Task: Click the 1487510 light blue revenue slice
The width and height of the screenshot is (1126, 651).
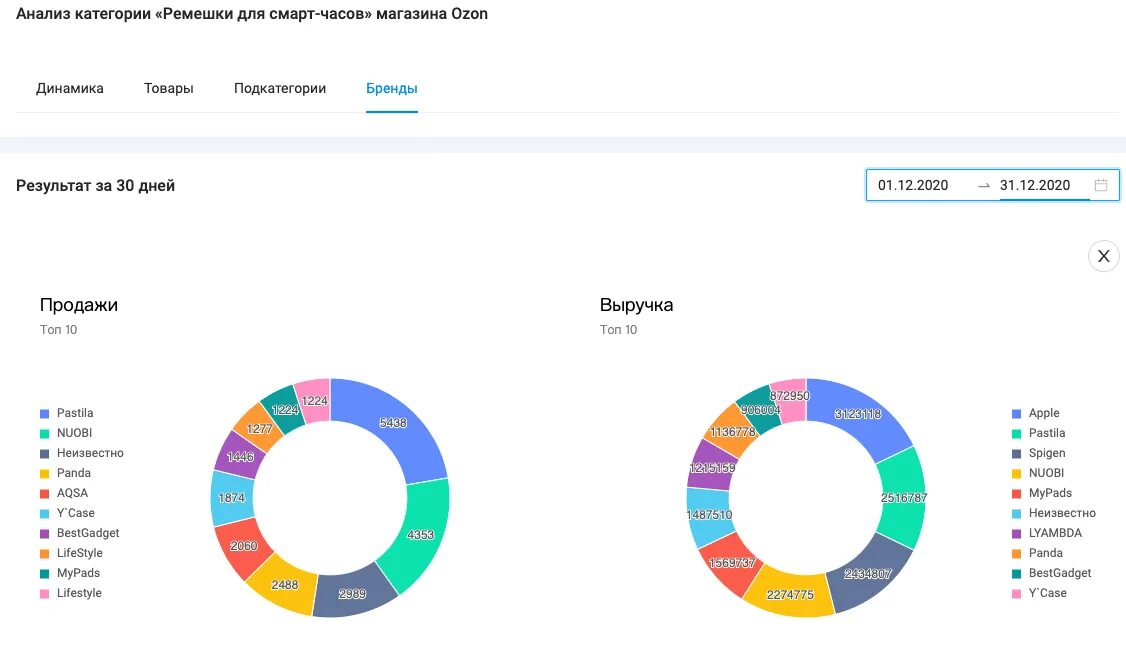Action: [709, 515]
